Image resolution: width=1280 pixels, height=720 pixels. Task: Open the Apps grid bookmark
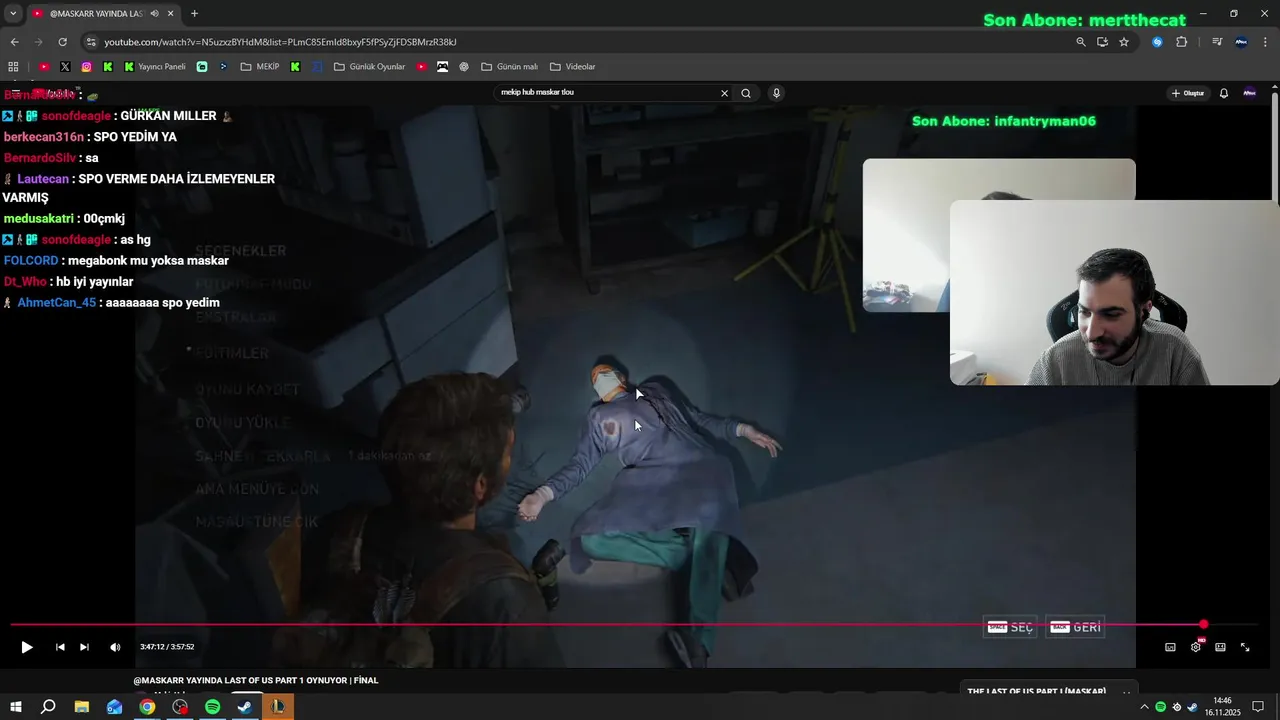(13, 67)
